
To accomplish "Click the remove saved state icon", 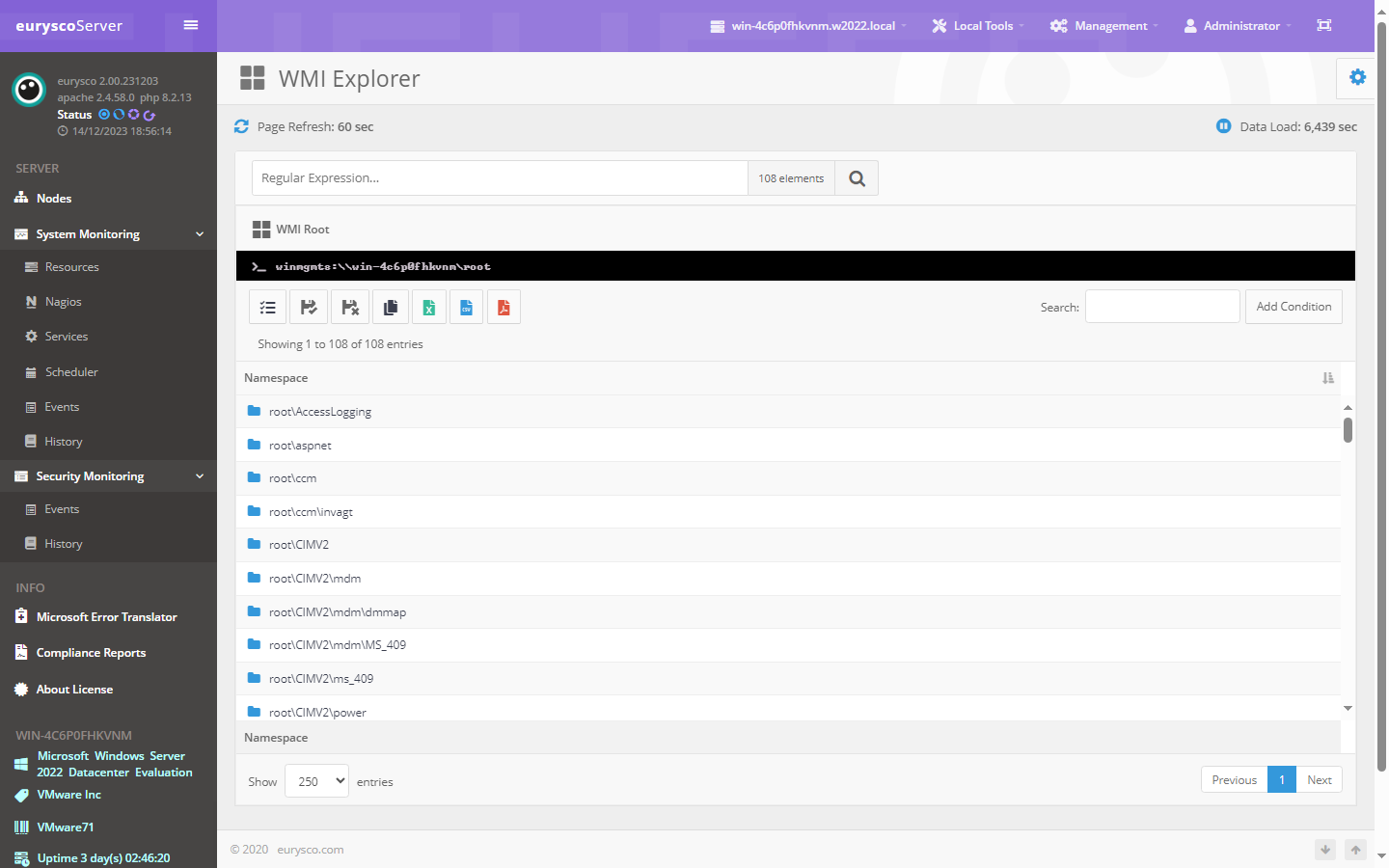I will (349, 308).
